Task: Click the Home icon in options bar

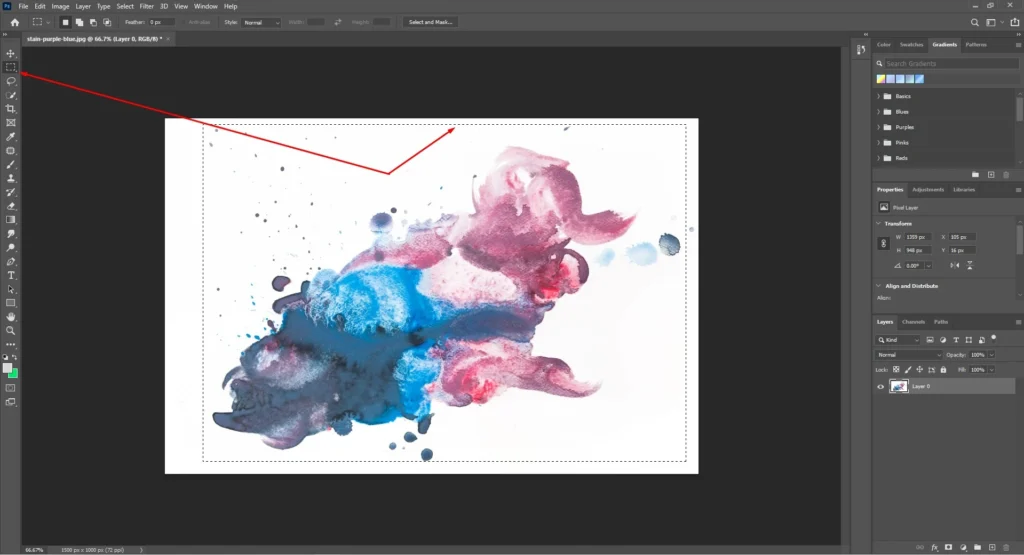Action: coord(14,22)
